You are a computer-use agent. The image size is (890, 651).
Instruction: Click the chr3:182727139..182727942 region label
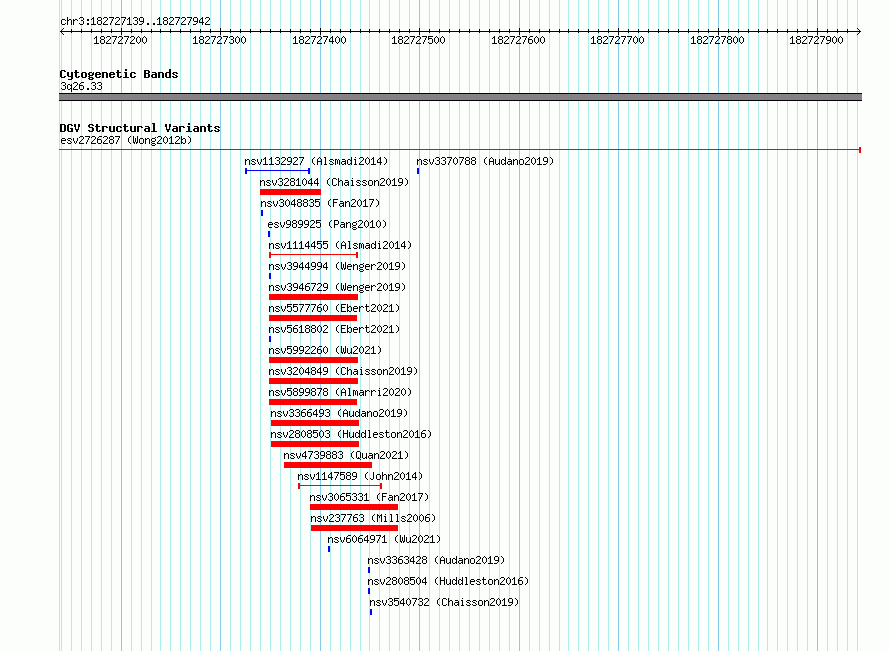[135, 21]
